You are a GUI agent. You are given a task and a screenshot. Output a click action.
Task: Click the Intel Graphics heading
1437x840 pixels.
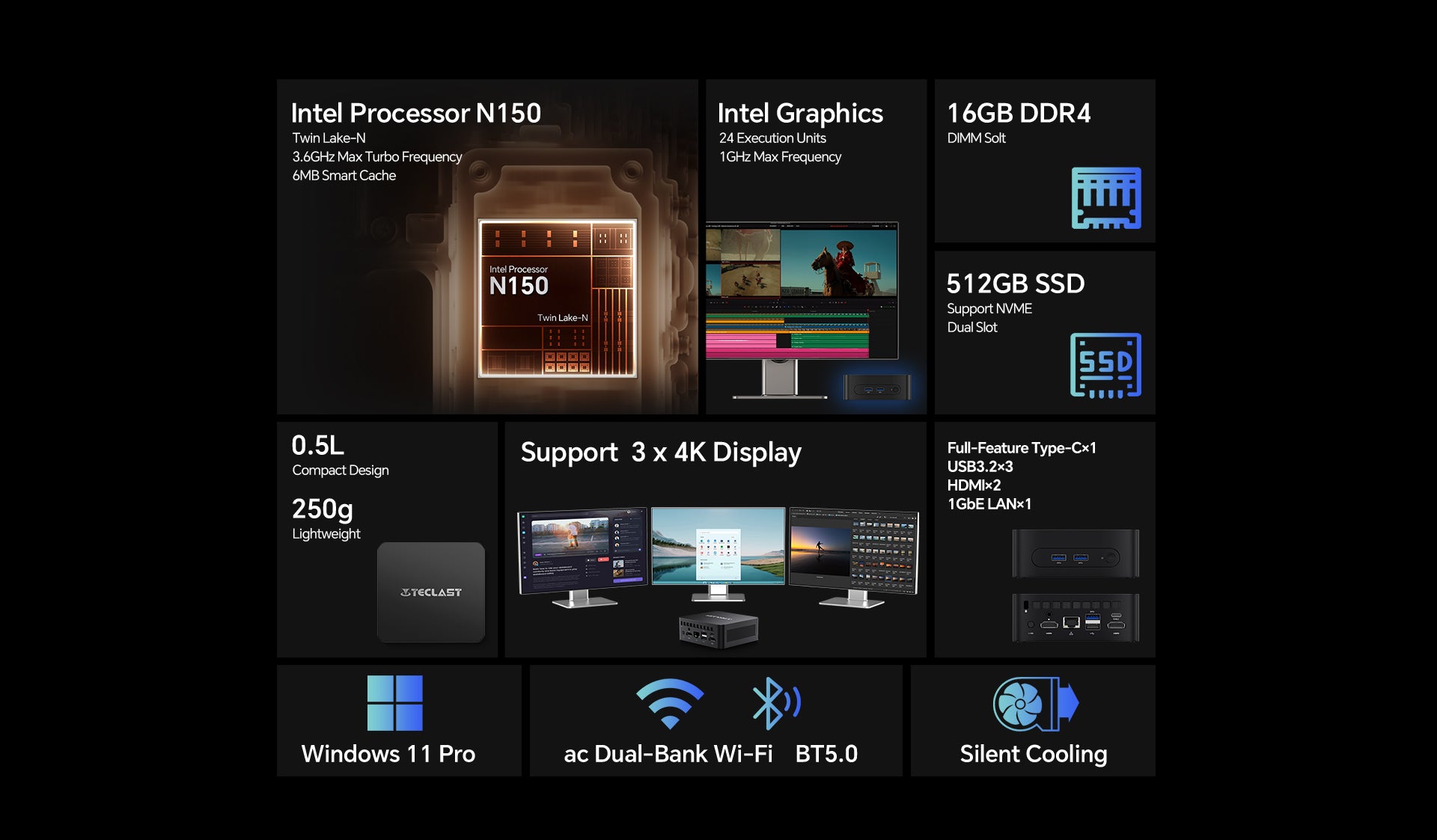[799, 113]
